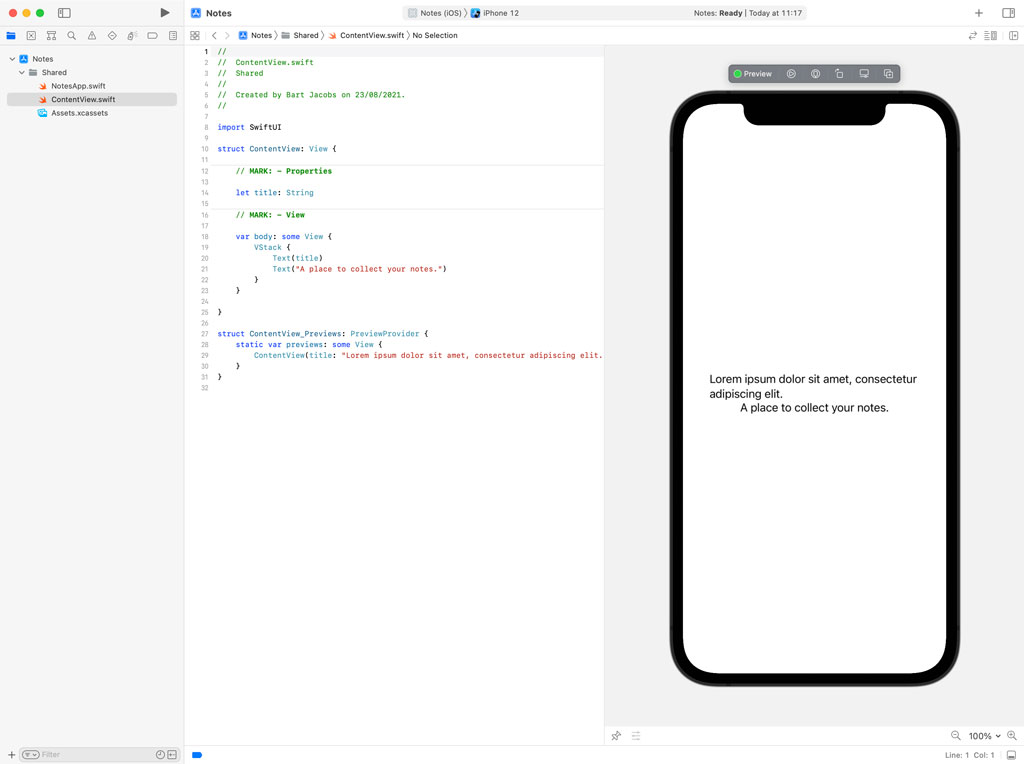This screenshot has width=1024, height=764.
Task: Run the app with the play button
Action: pyautogui.click(x=165, y=12)
